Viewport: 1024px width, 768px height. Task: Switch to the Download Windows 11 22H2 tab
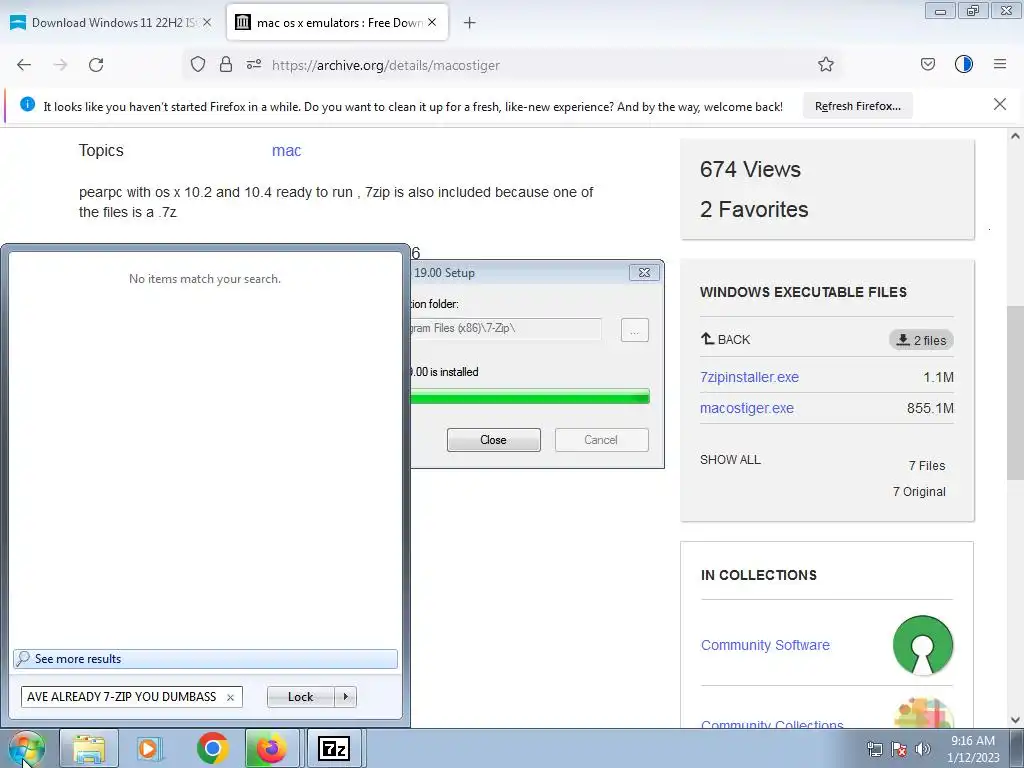[111, 23]
